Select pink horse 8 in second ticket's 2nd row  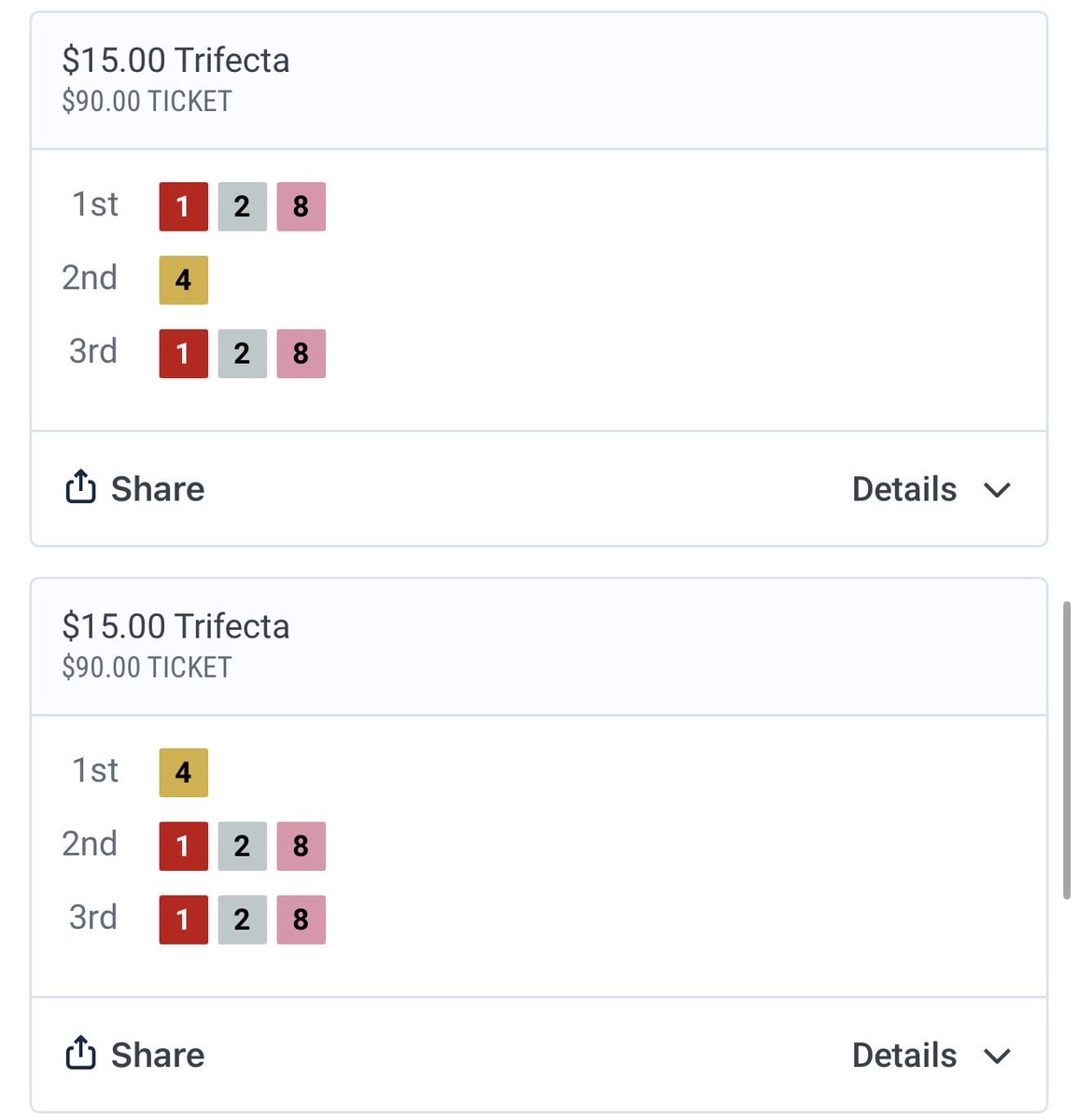[301, 847]
